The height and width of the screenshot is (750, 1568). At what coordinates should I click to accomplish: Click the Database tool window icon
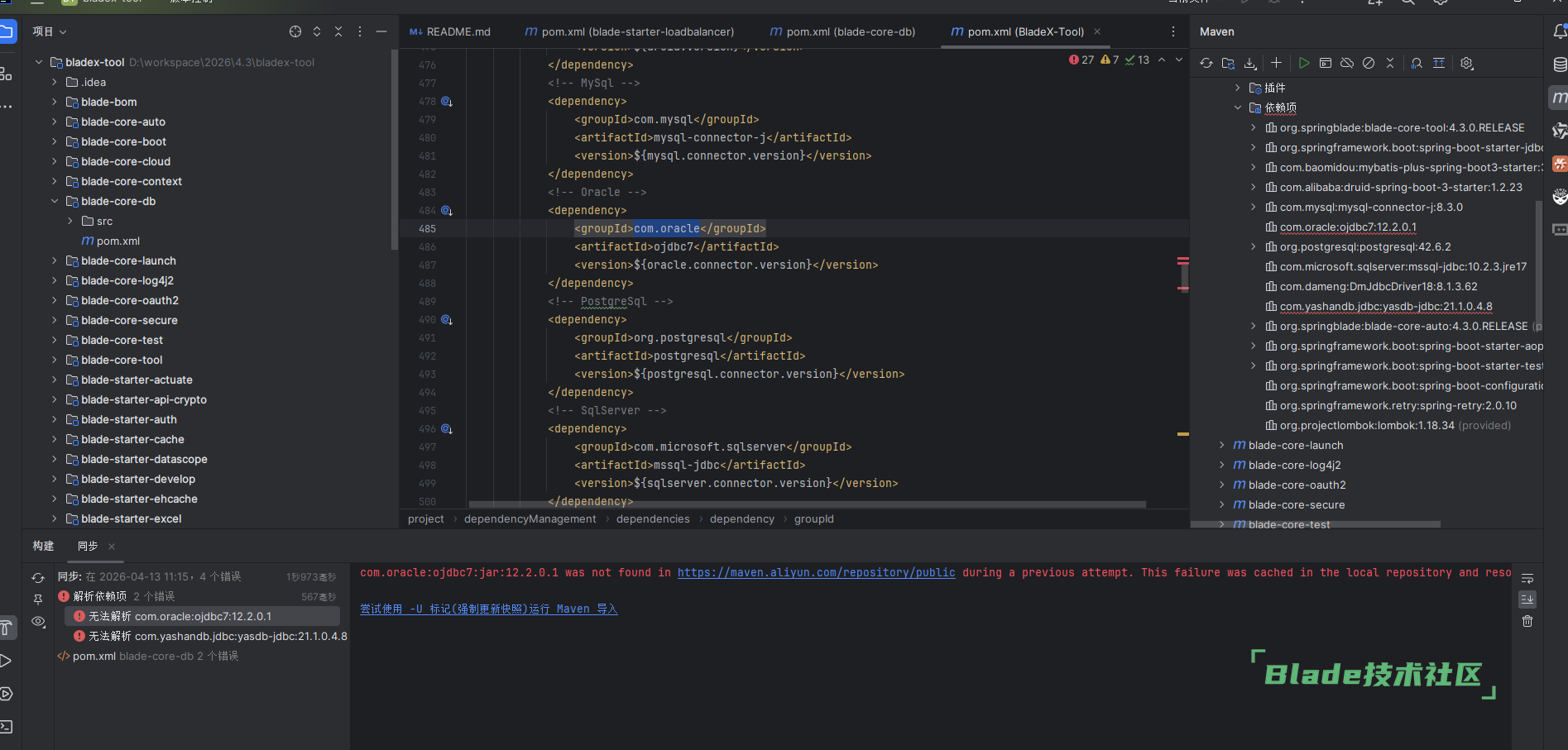click(1560, 64)
